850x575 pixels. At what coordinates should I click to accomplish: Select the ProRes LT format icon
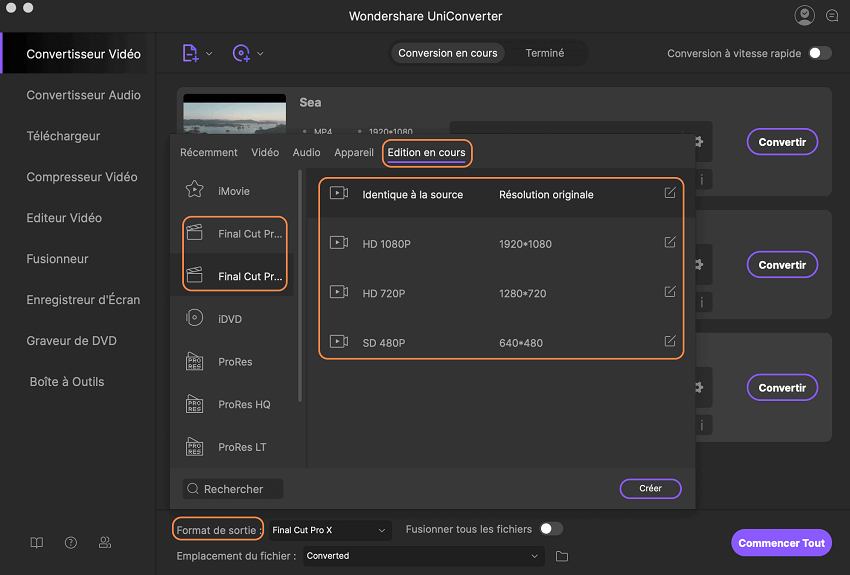[195, 447]
